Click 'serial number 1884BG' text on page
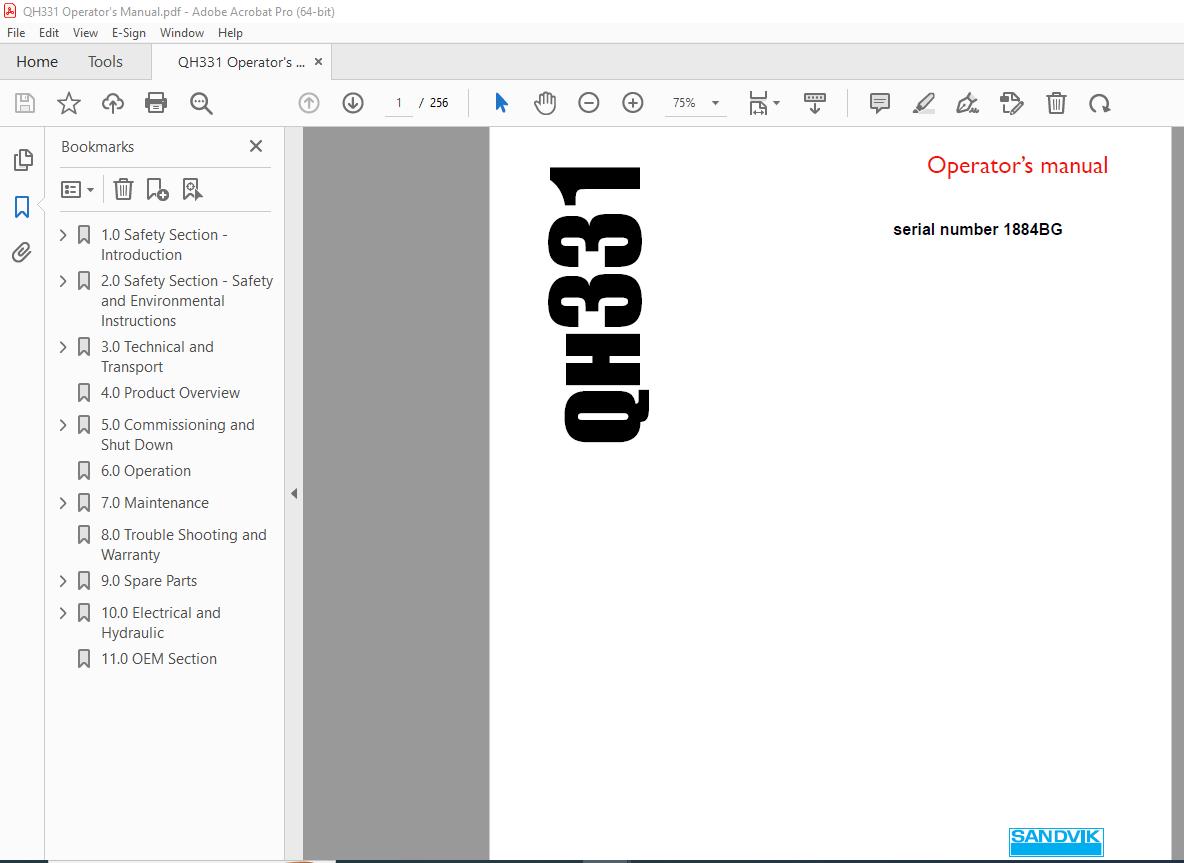This screenshot has width=1184, height=863. pos(977,230)
